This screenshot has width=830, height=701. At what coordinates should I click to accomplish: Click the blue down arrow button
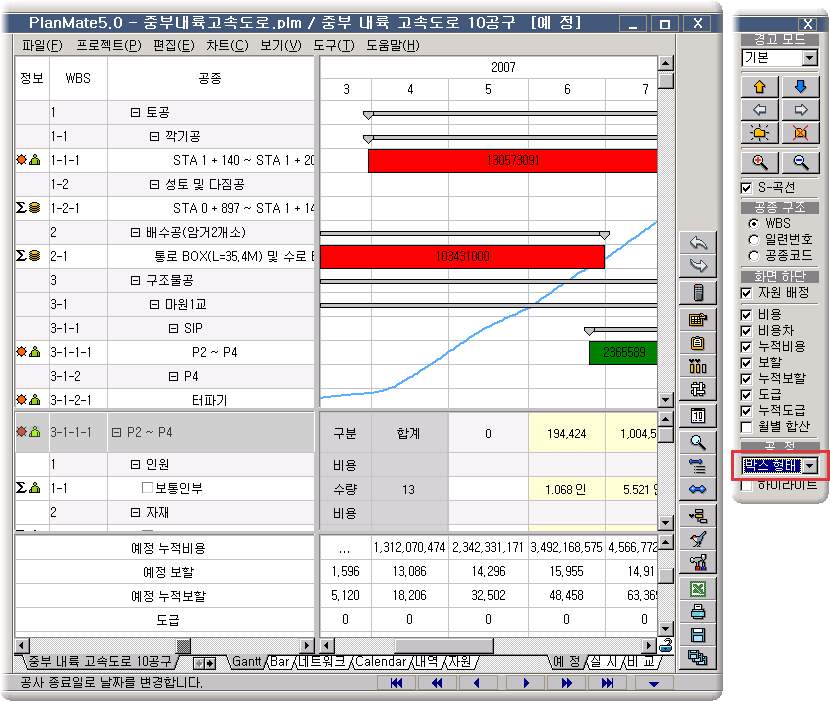point(800,87)
